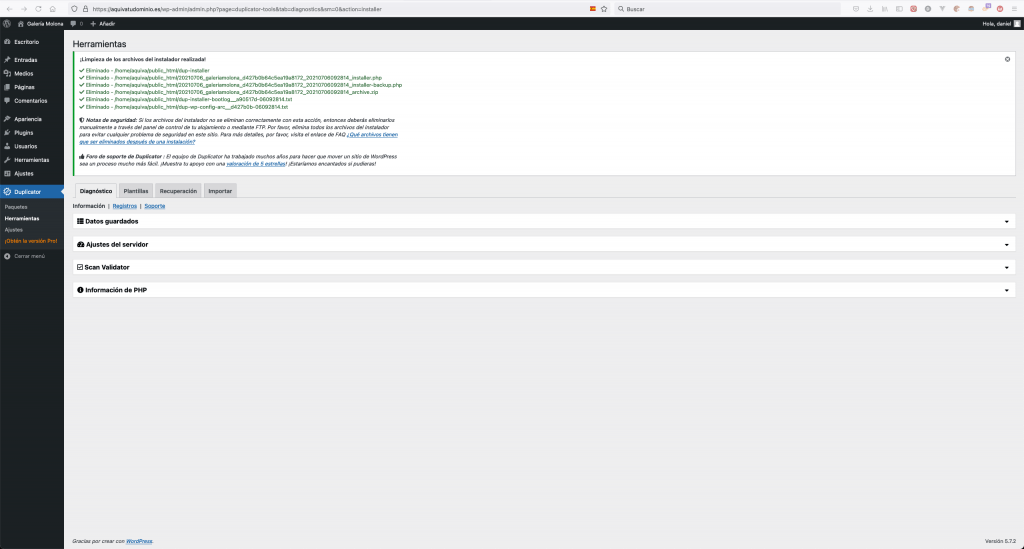
Task: Focus the Buscar search field
Action: (727, 9)
